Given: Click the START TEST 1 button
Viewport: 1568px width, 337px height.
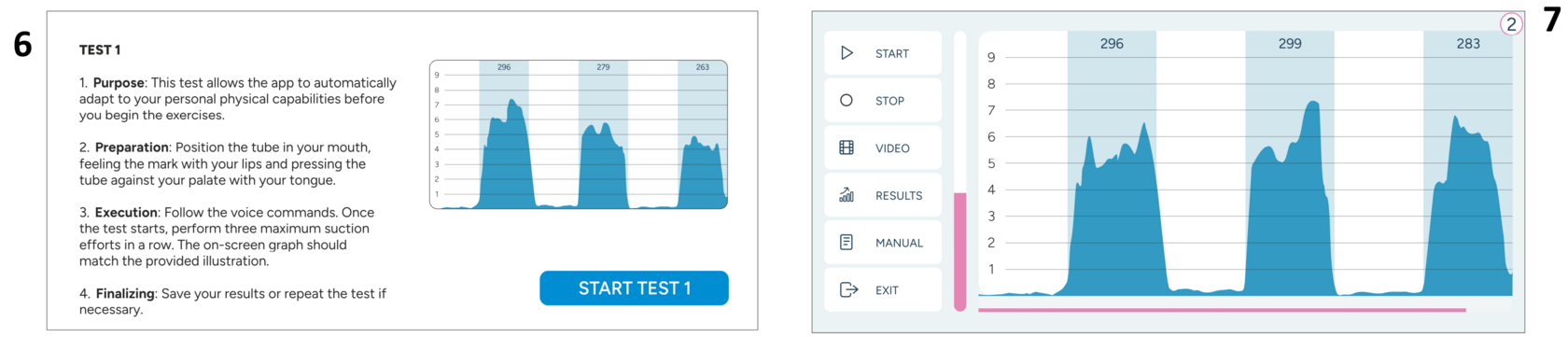Looking at the screenshot, I should pos(634,288).
